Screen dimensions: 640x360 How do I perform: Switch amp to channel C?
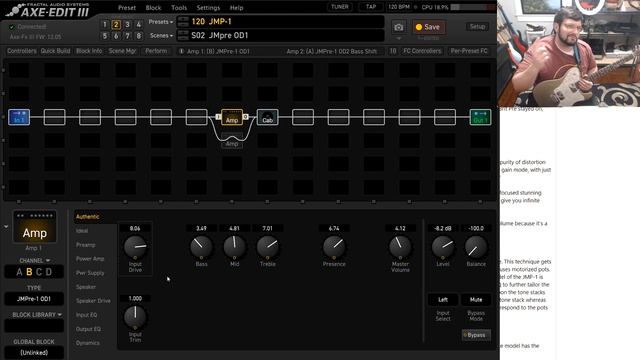click(x=39, y=272)
